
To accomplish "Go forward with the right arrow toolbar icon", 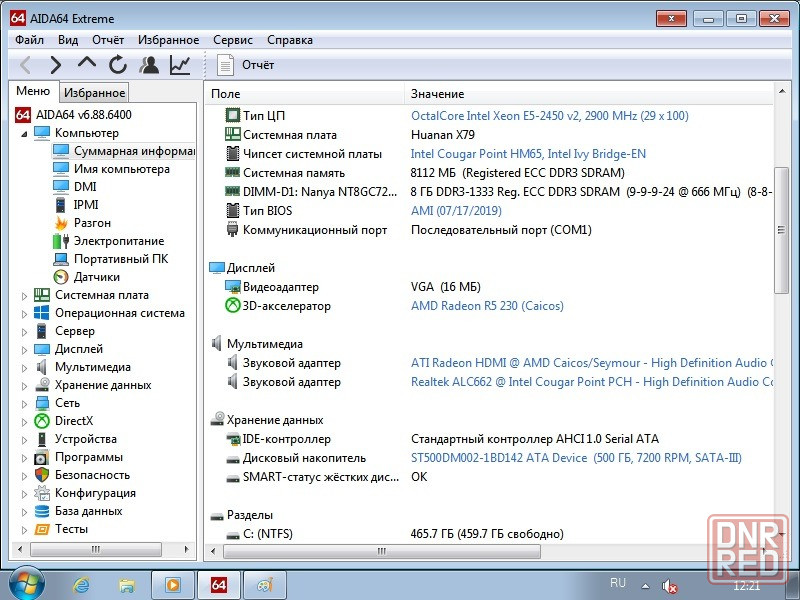I will pyautogui.click(x=55, y=65).
